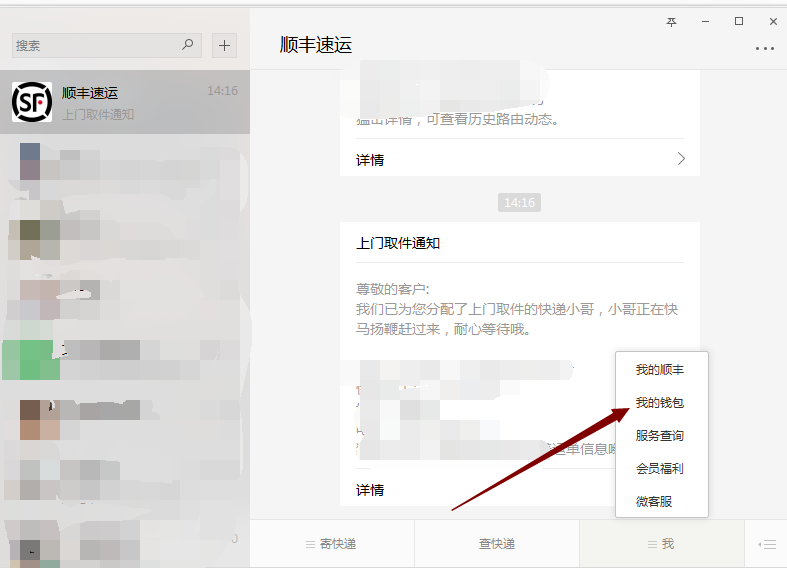Focus the 搜索 search input field

point(95,45)
